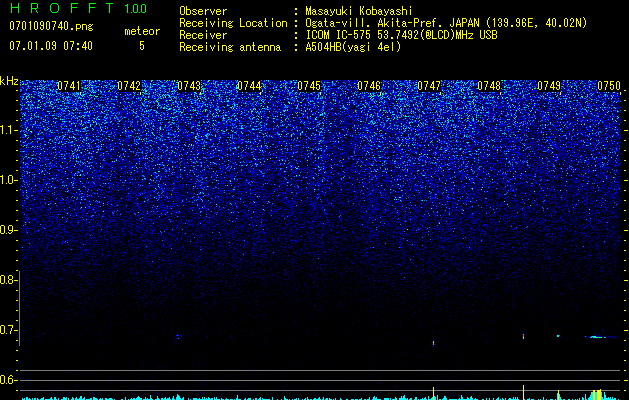The image size is (629, 400).
Task: Click the Observer label
Action: 203,11
